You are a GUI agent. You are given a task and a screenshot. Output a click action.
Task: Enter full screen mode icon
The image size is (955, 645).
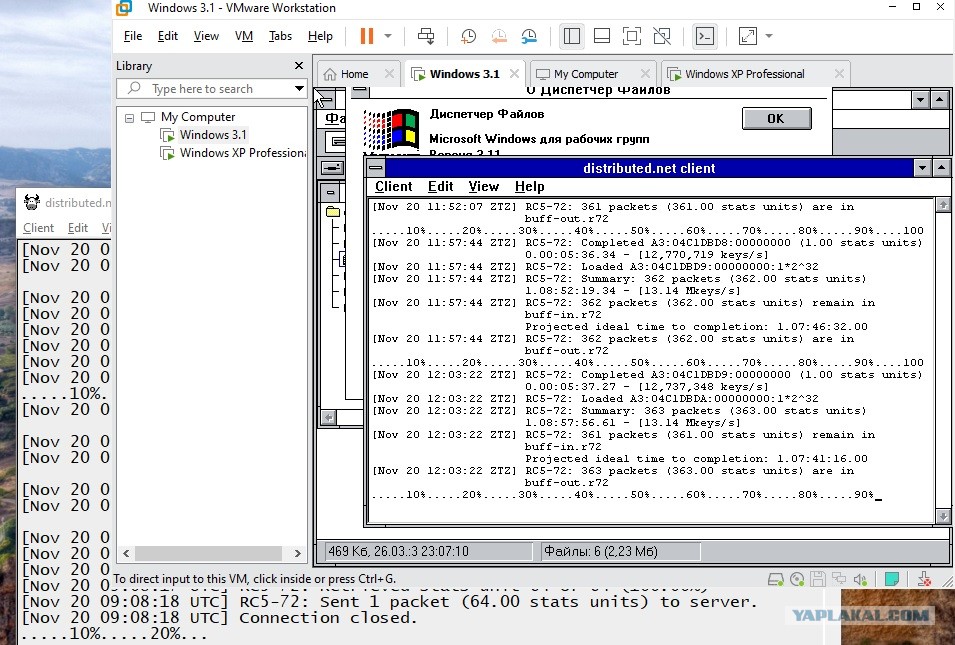632,36
